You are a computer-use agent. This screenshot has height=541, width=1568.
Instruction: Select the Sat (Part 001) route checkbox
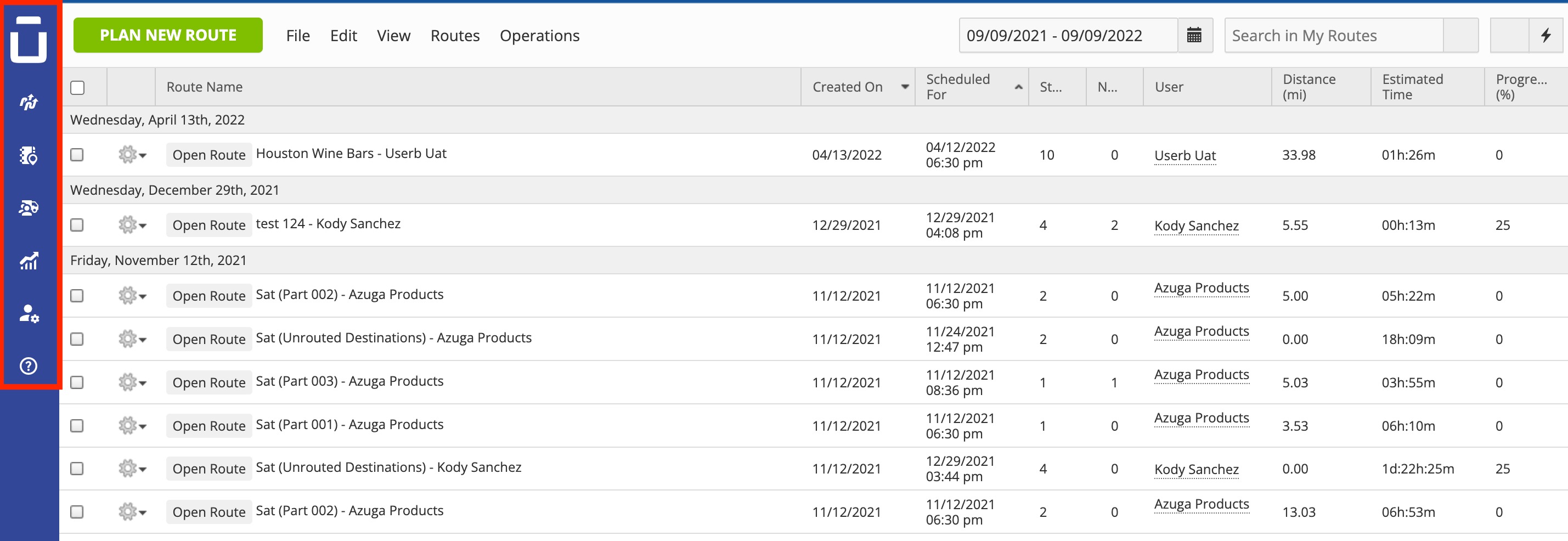tap(77, 425)
